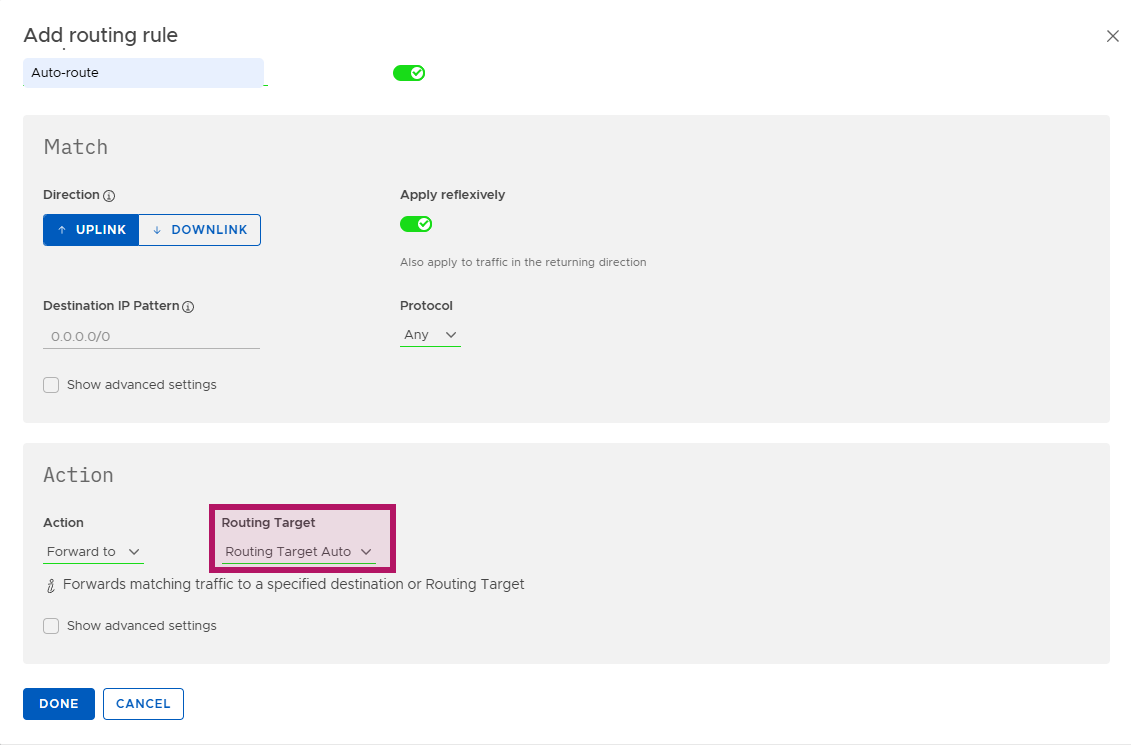
Task: Close the Add routing rule dialog
Action: (1113, 36)
